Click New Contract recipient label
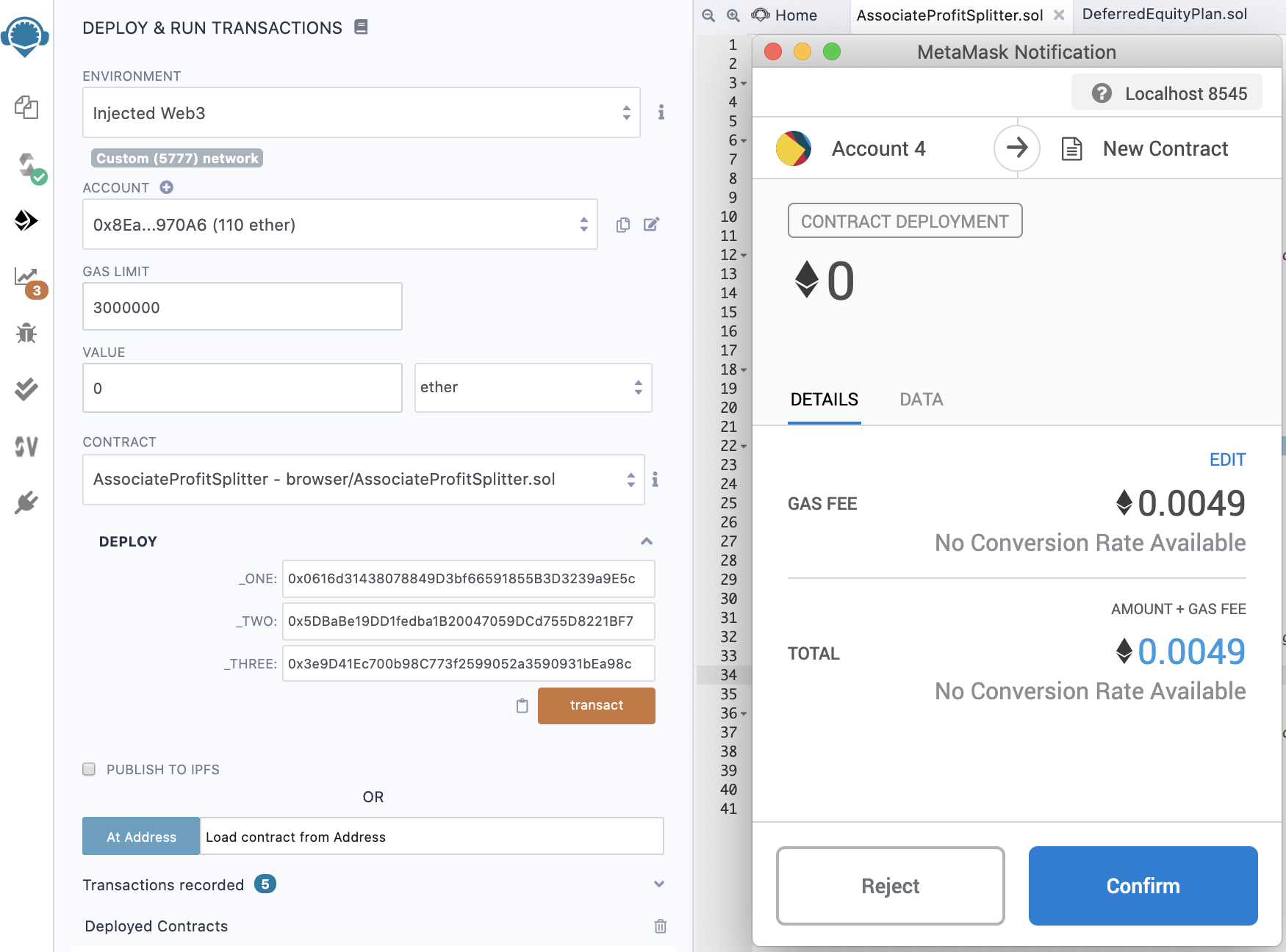 pos(1165,149)
